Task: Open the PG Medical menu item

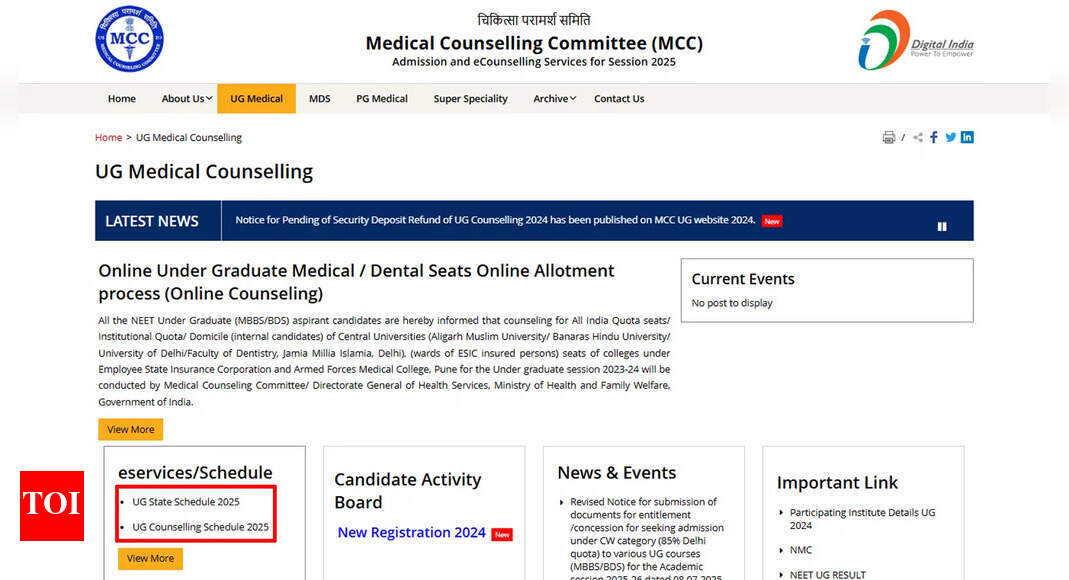Action: coord(382,99)
